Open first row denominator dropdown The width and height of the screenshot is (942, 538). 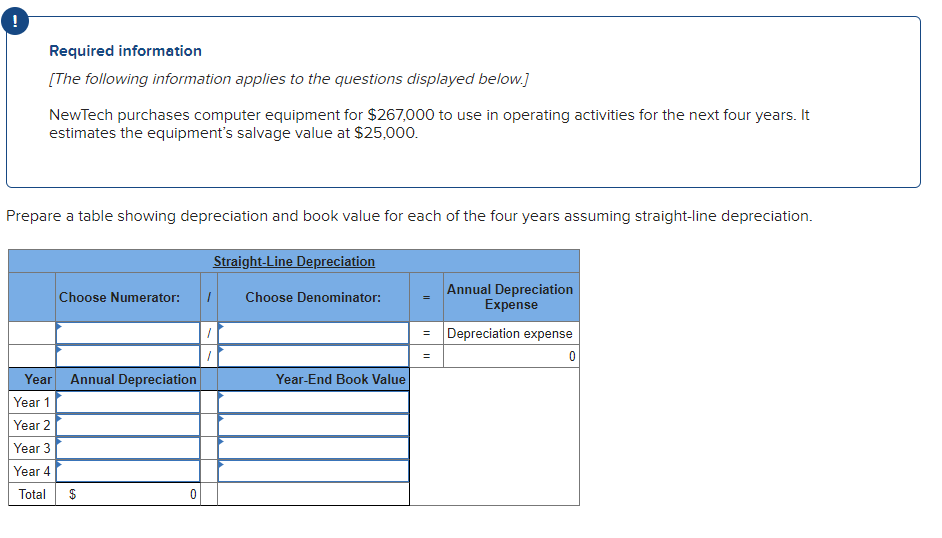click(x=313, y=333)
